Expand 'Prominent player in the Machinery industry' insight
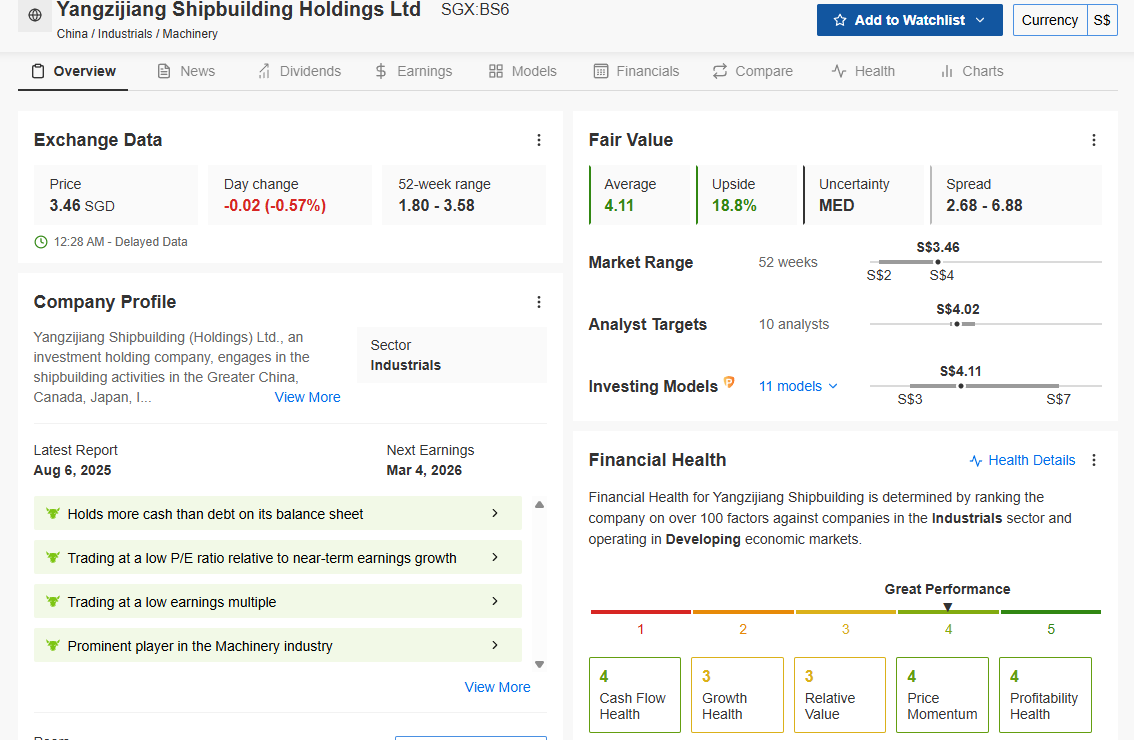Image resolution: width=1134 pixels, height=740 pixels. pyautogui.click(x=278, y=645)
